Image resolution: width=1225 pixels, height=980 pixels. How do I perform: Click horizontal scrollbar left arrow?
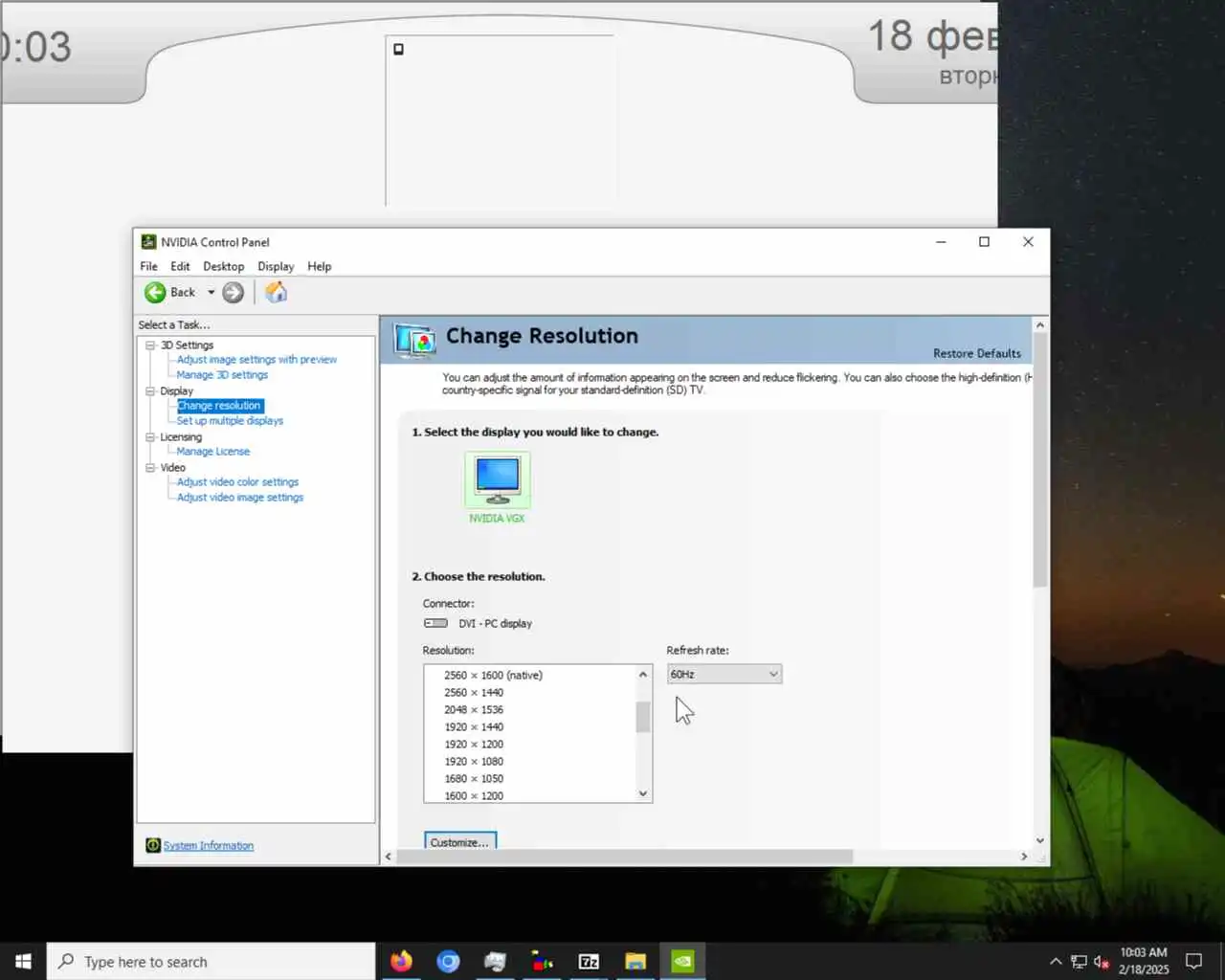tap(388, 857)
